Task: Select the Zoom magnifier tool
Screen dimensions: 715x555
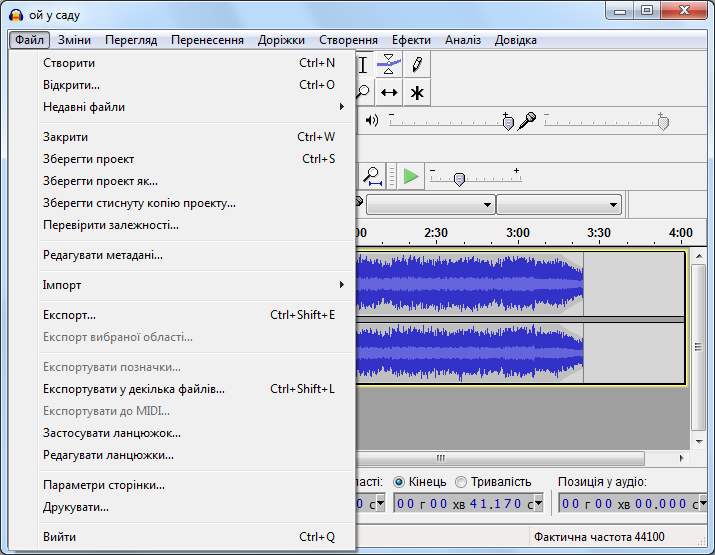Action: pyautogui.click(x=363, y=93)
